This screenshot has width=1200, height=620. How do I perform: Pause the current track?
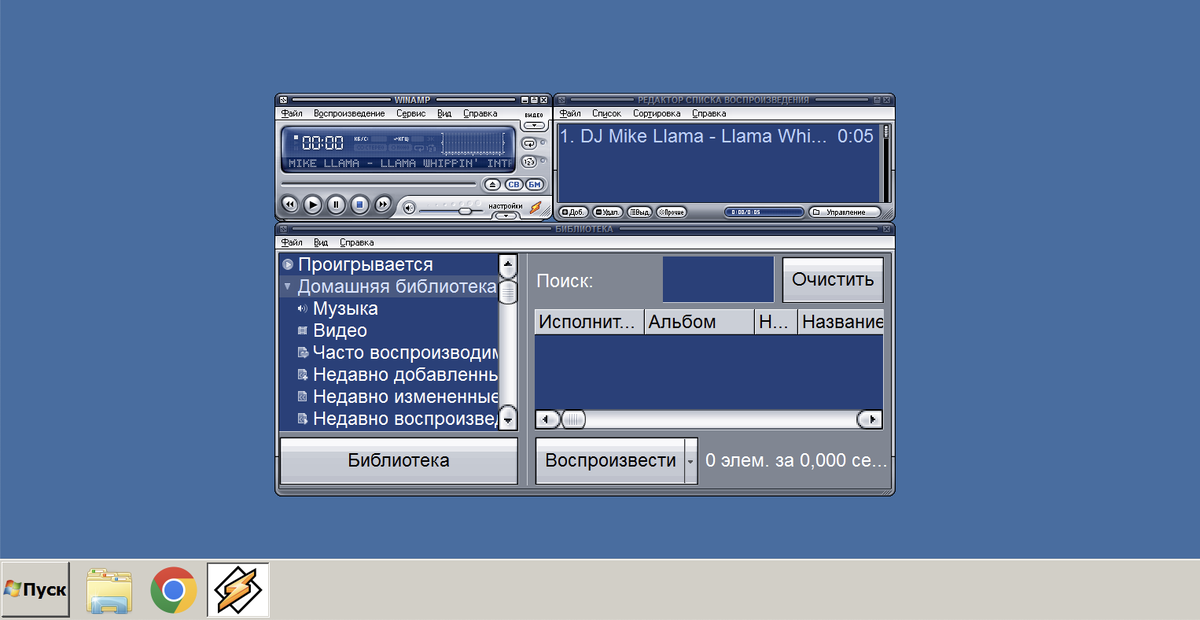pos(336,204)
